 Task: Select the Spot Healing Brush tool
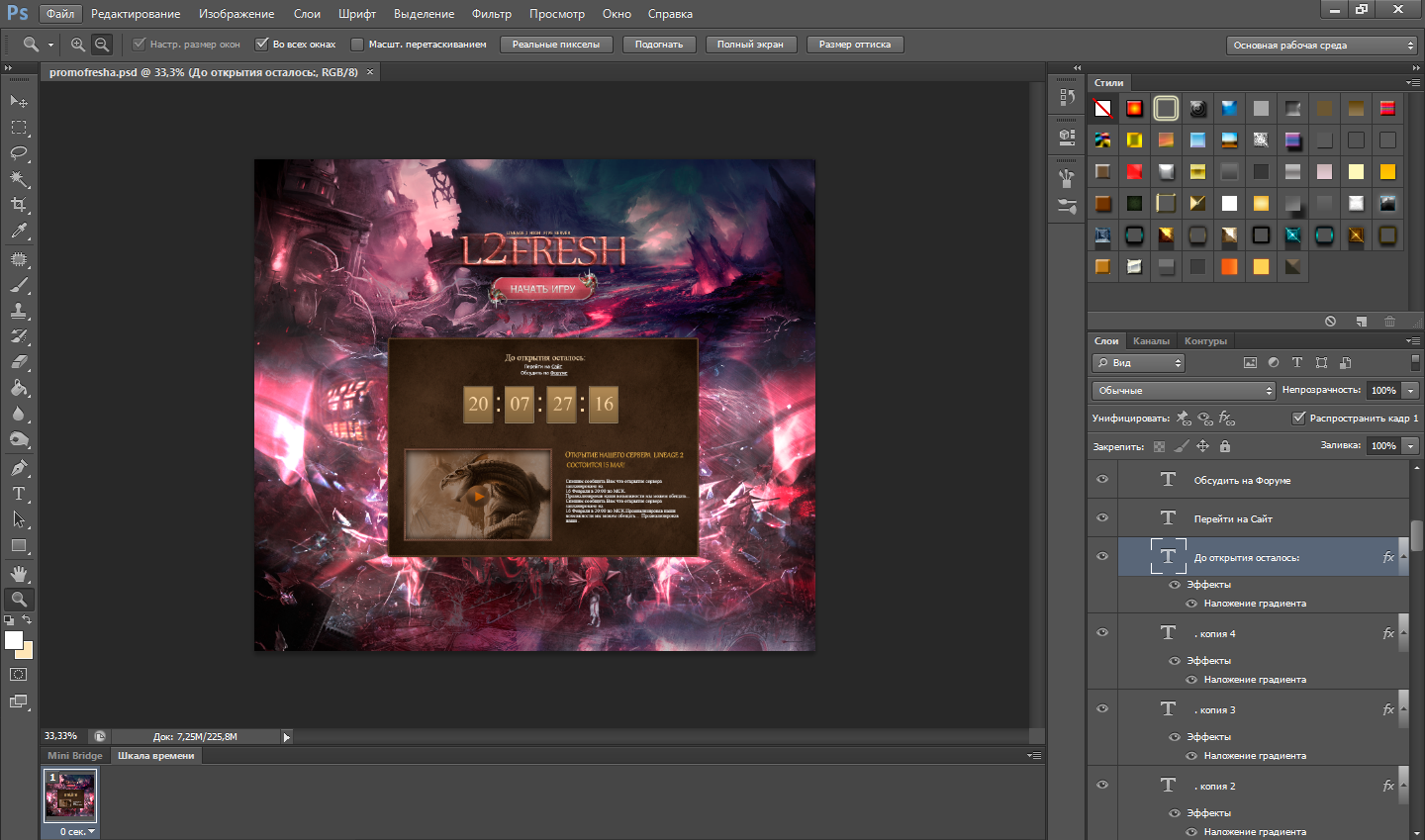pos(19,259)
